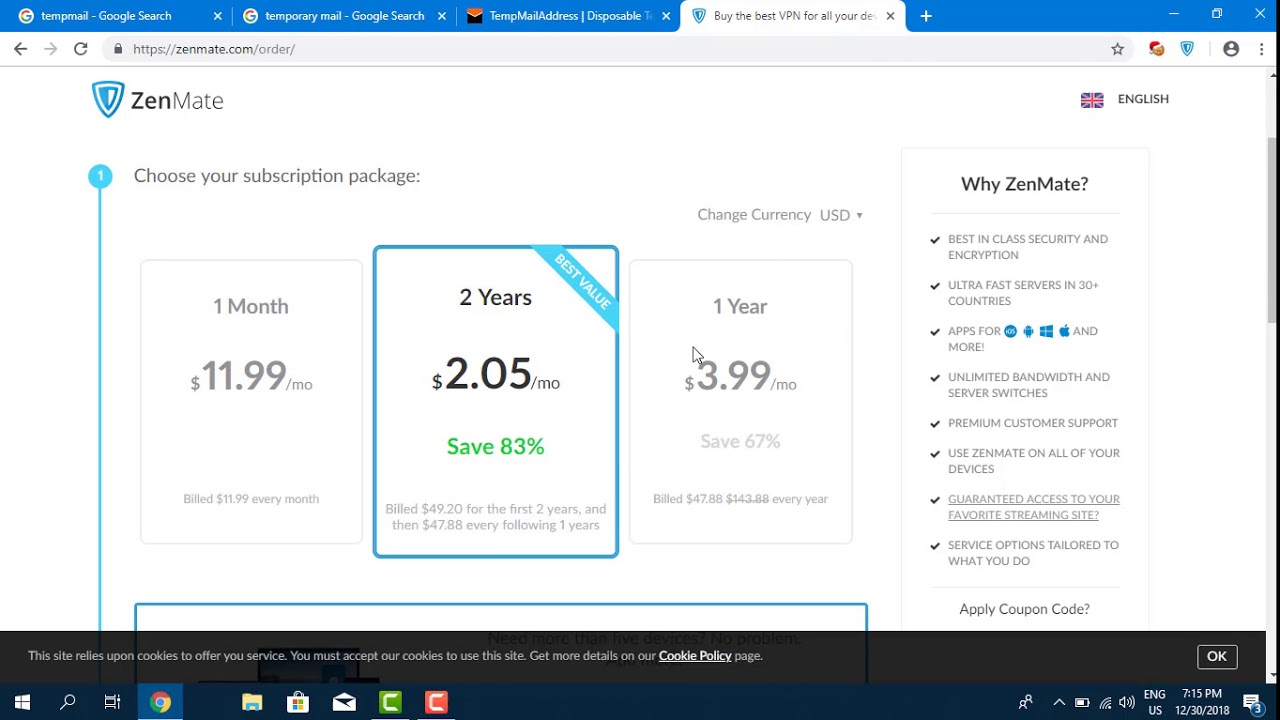1280x720 pixels.
Task: Click the People icon in system tray
Action: 1025,702
